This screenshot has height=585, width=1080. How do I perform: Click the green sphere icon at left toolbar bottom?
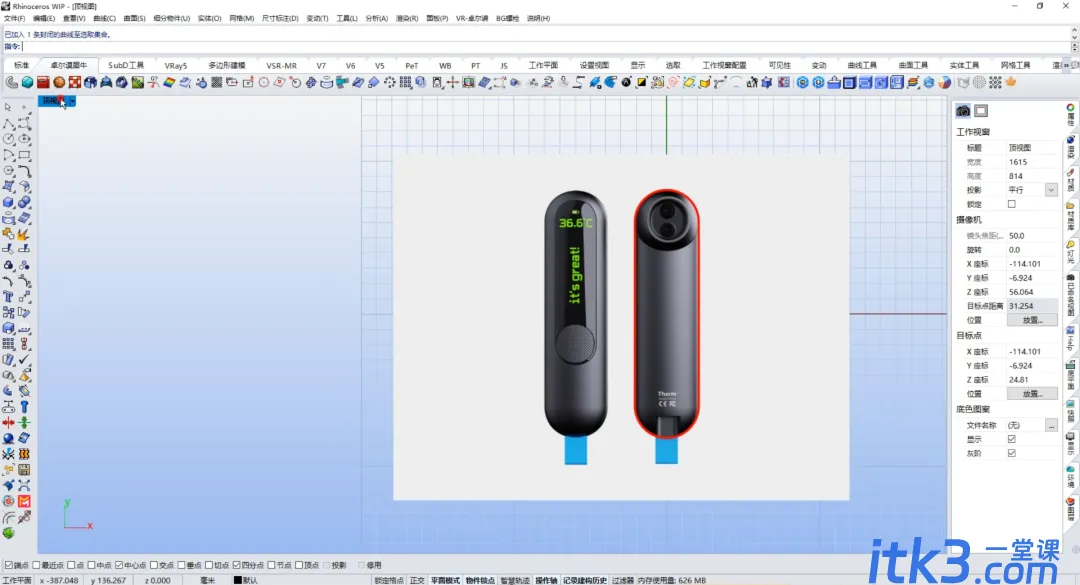coord(8,533)
